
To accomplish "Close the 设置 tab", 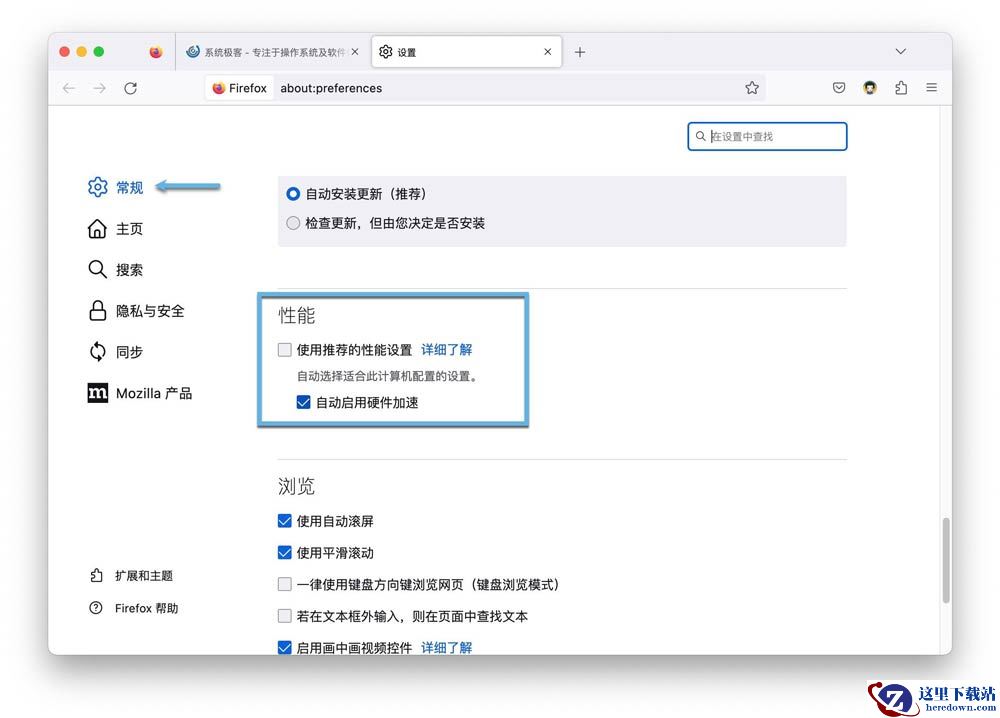I will coord(548,52).
